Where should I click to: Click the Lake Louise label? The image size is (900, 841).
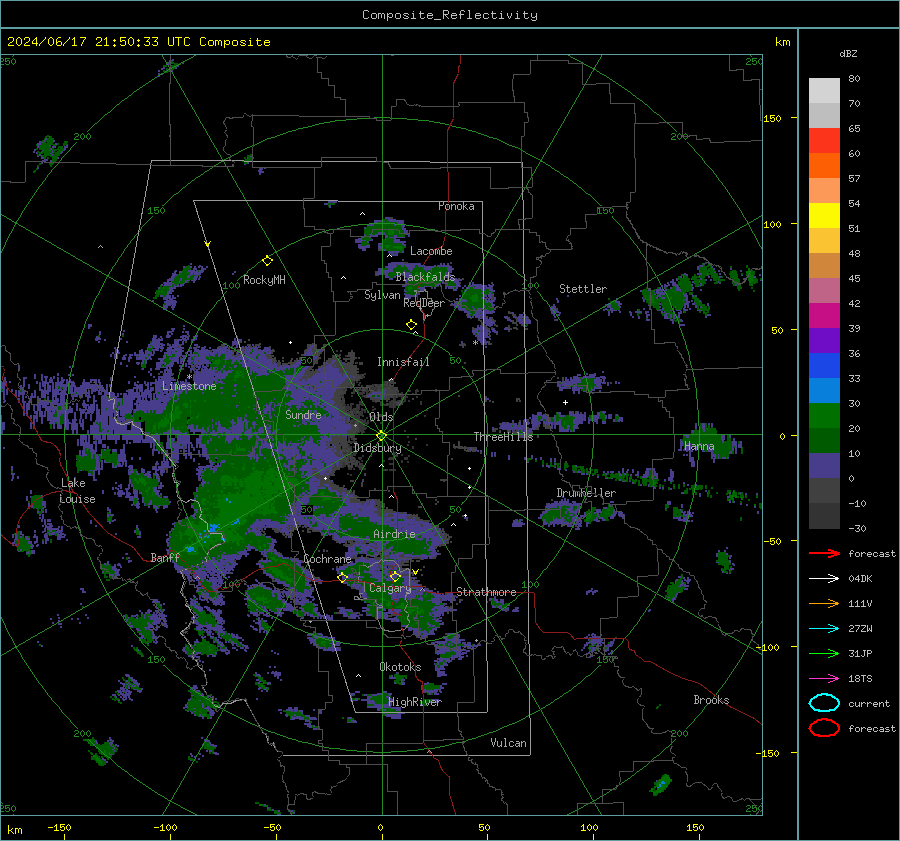click(x=77, y=491)
